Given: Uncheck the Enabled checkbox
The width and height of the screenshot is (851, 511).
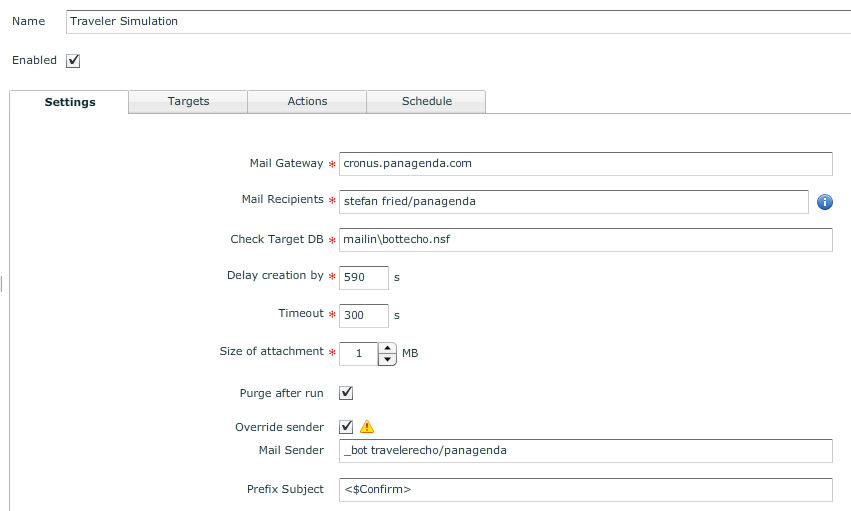Looking at the screenshot, I should pos(73,60).
